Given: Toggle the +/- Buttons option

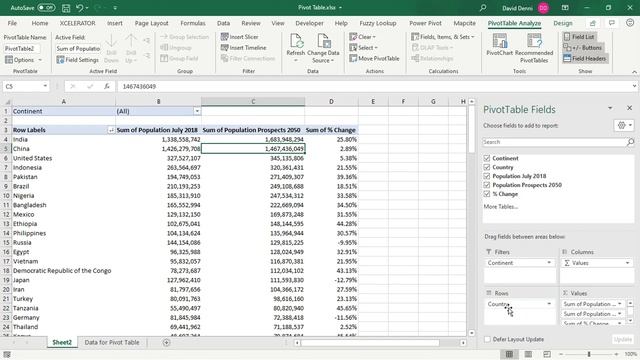Looking at the screenshot, I should point(583,48).
